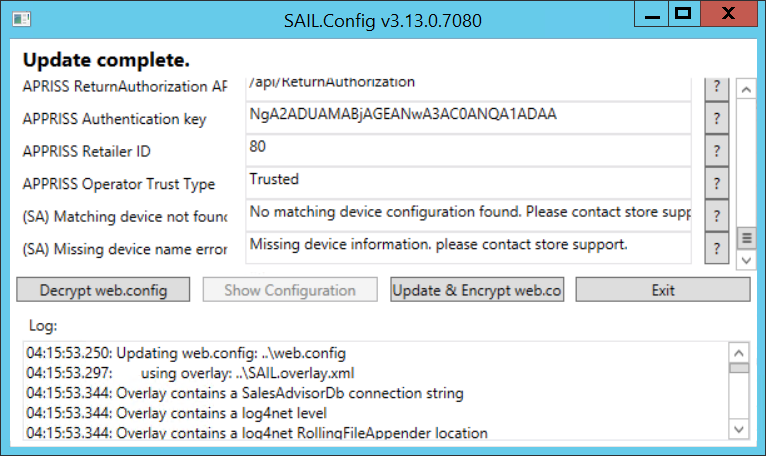Click the question mark beside APPRISS Retailer ID
The width and height of the screenshot is (766, 456).
pos(717,151)
